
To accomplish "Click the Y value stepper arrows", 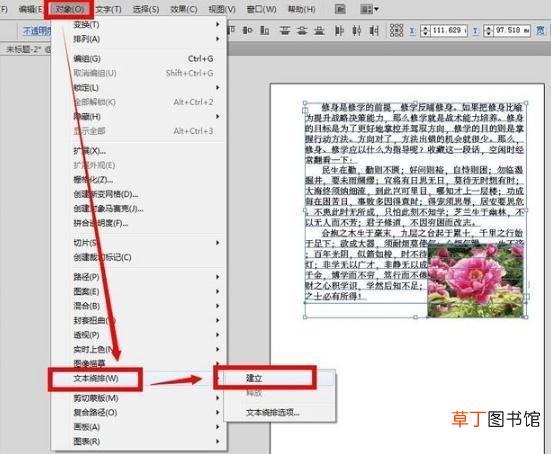I will tap(489, 31).
